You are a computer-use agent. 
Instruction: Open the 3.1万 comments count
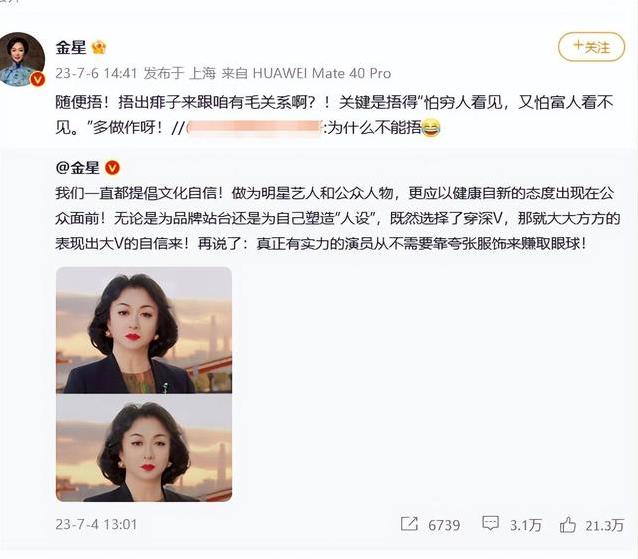click(x=526, y=525)
